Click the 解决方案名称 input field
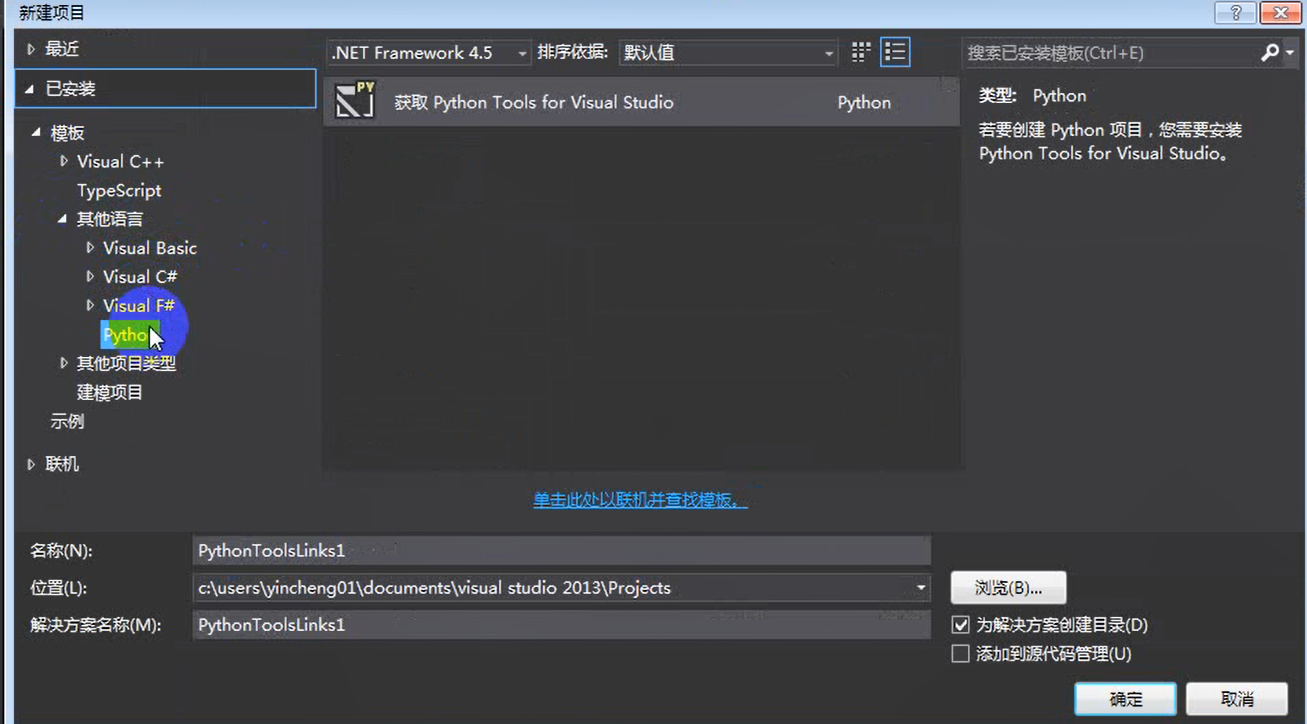1307x724 pixels. click(560, 624)
